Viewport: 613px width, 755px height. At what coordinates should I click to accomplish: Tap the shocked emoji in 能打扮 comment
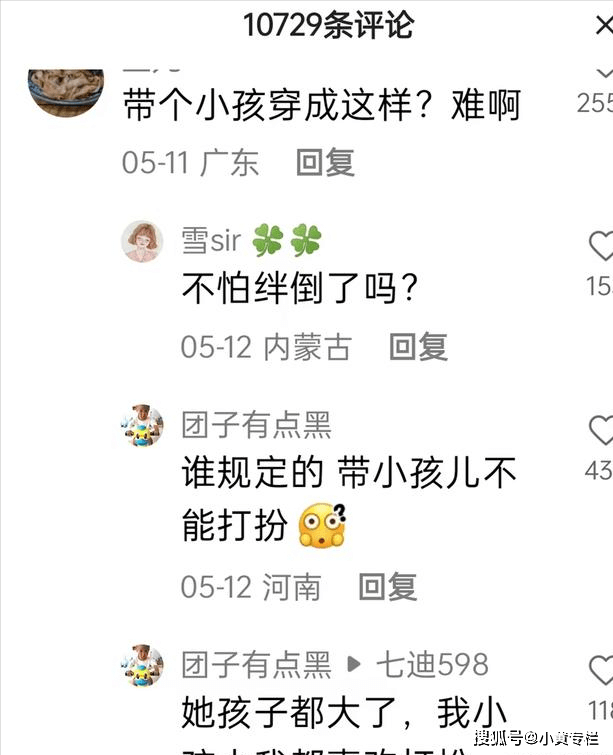point(322,526)
